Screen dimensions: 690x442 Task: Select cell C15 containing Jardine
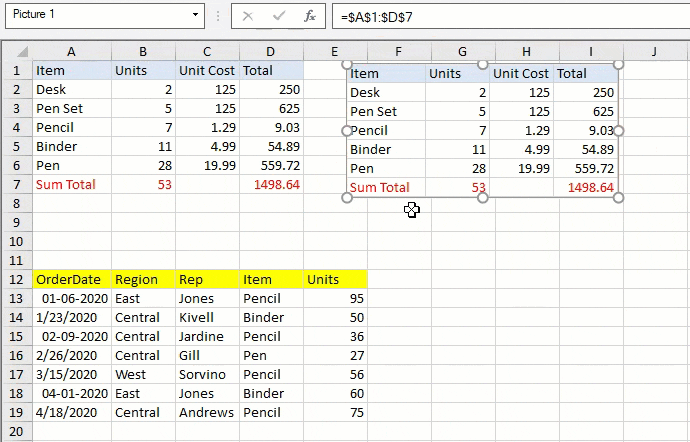[x=207, y=337]
